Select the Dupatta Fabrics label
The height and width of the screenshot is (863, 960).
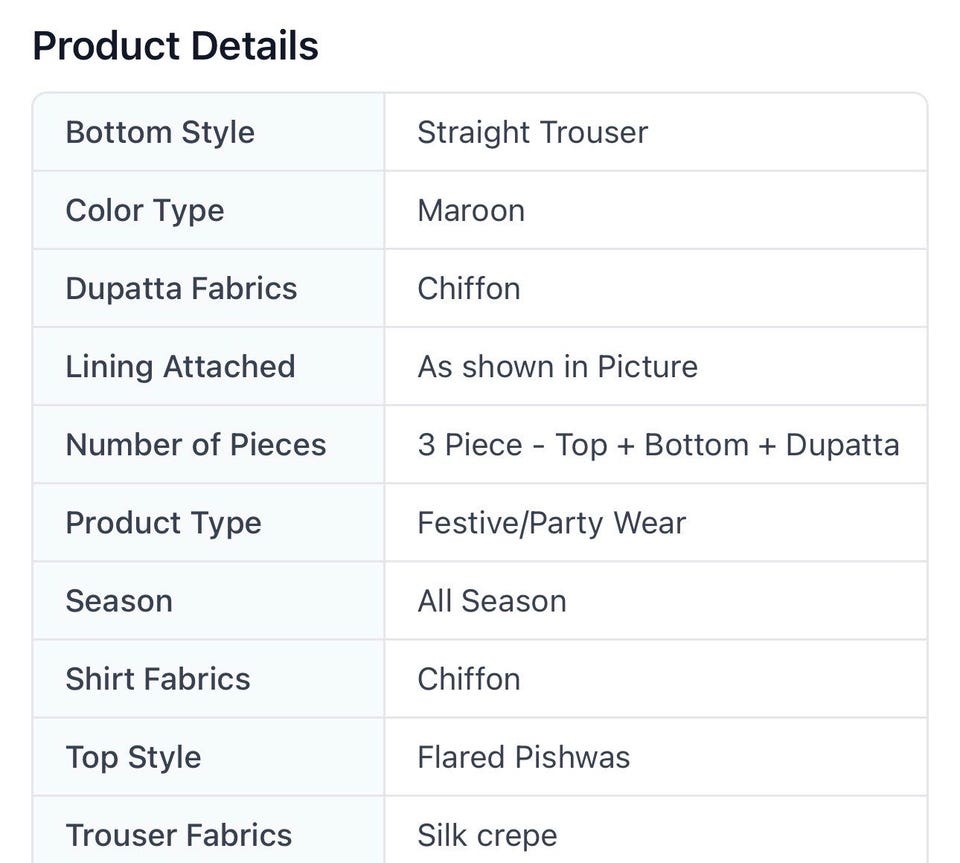[x=181, y=289]
